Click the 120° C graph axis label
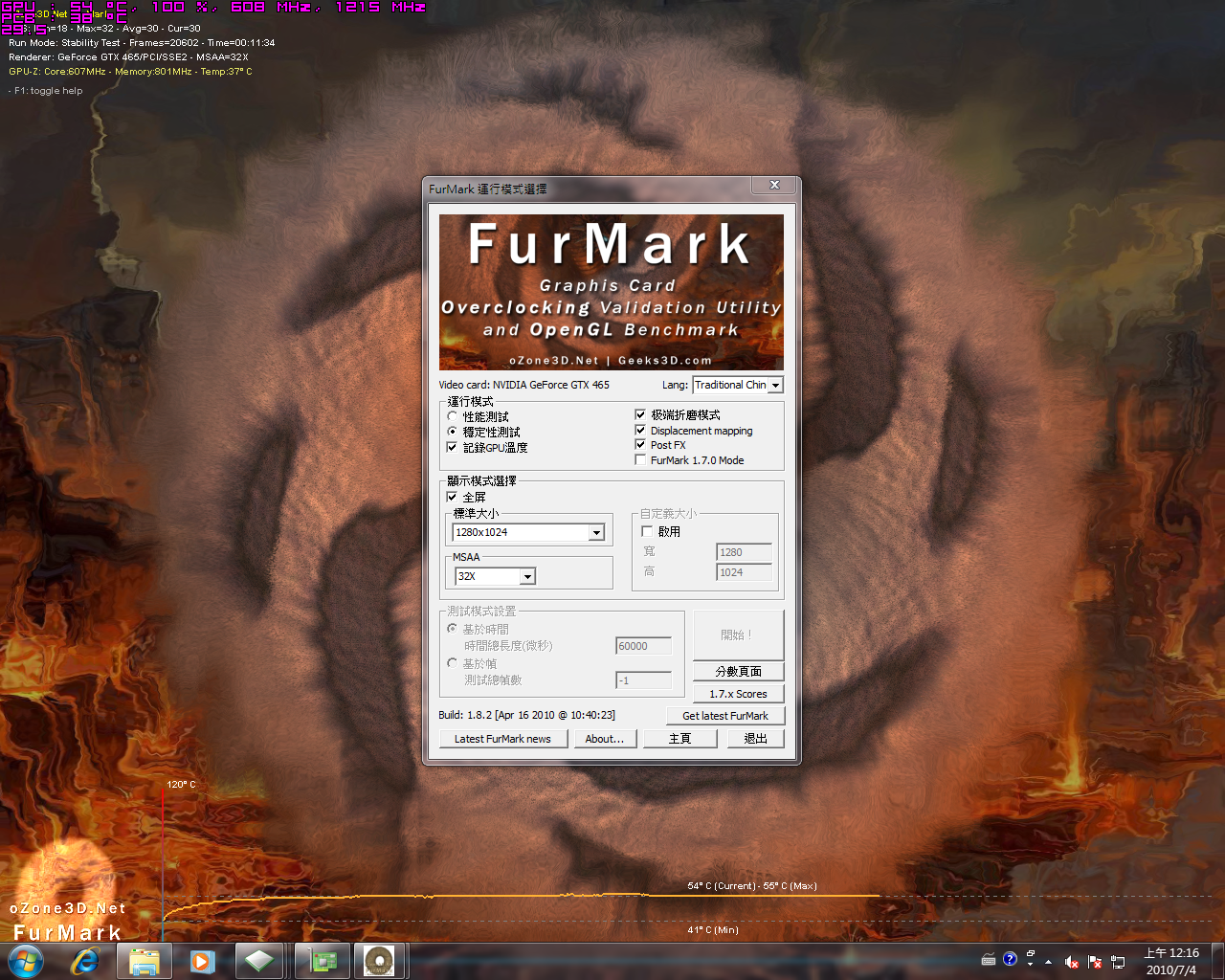This screenshot has width=1225, height=980. click(181, 785)
